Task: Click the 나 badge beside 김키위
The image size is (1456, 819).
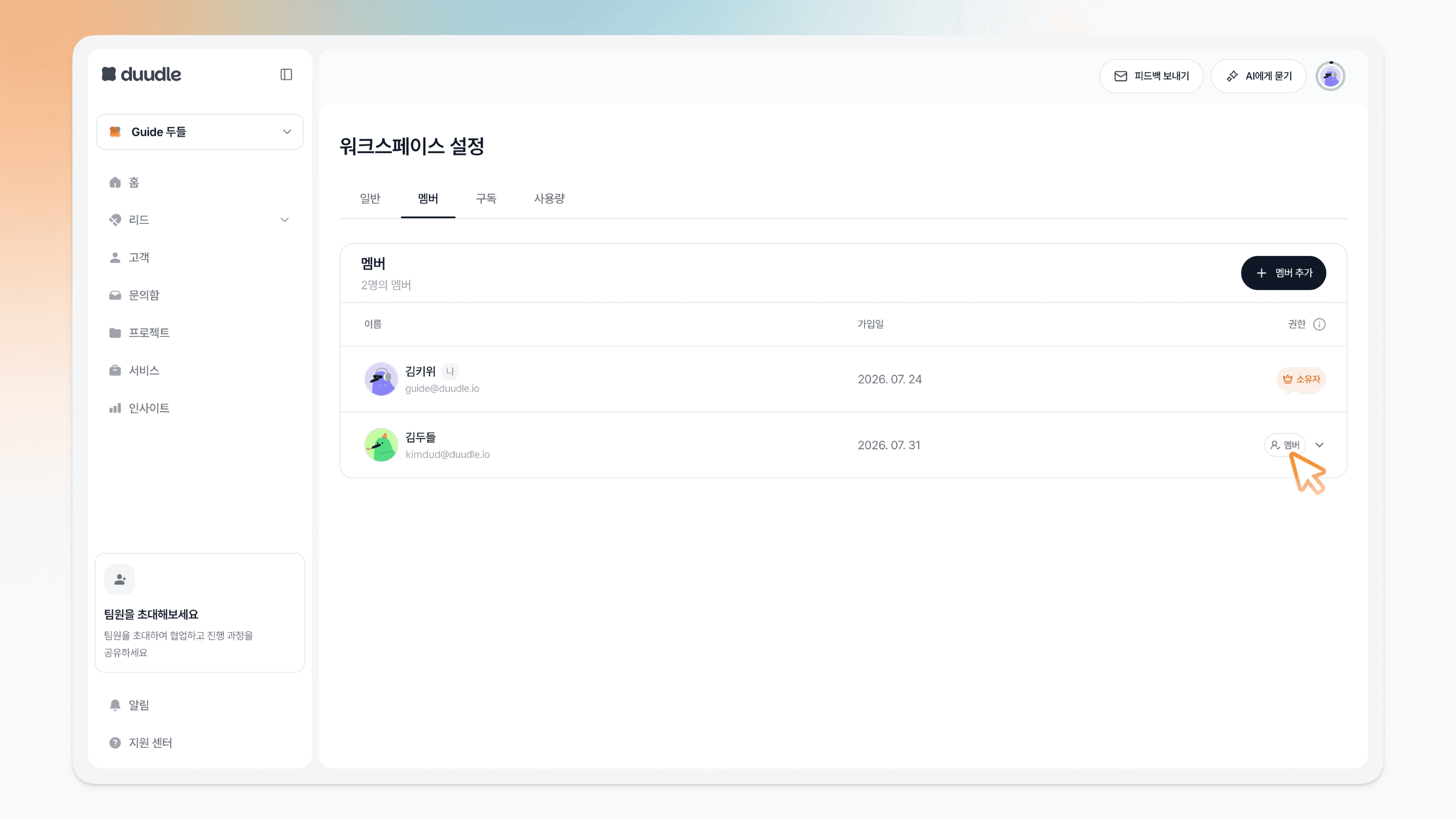Action: click(450, 371)
